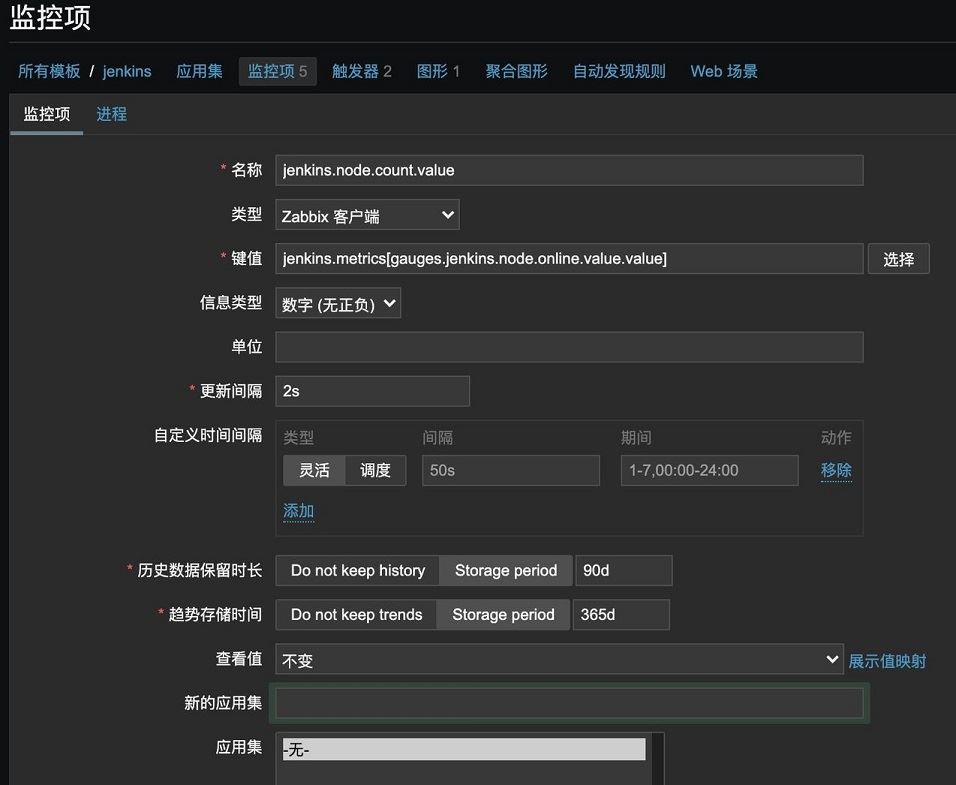The width and height of the screenshot is (956, 785).
Task: Click the 更新间隔 input field
Action: pyautogui.click(x=372, y=391)
